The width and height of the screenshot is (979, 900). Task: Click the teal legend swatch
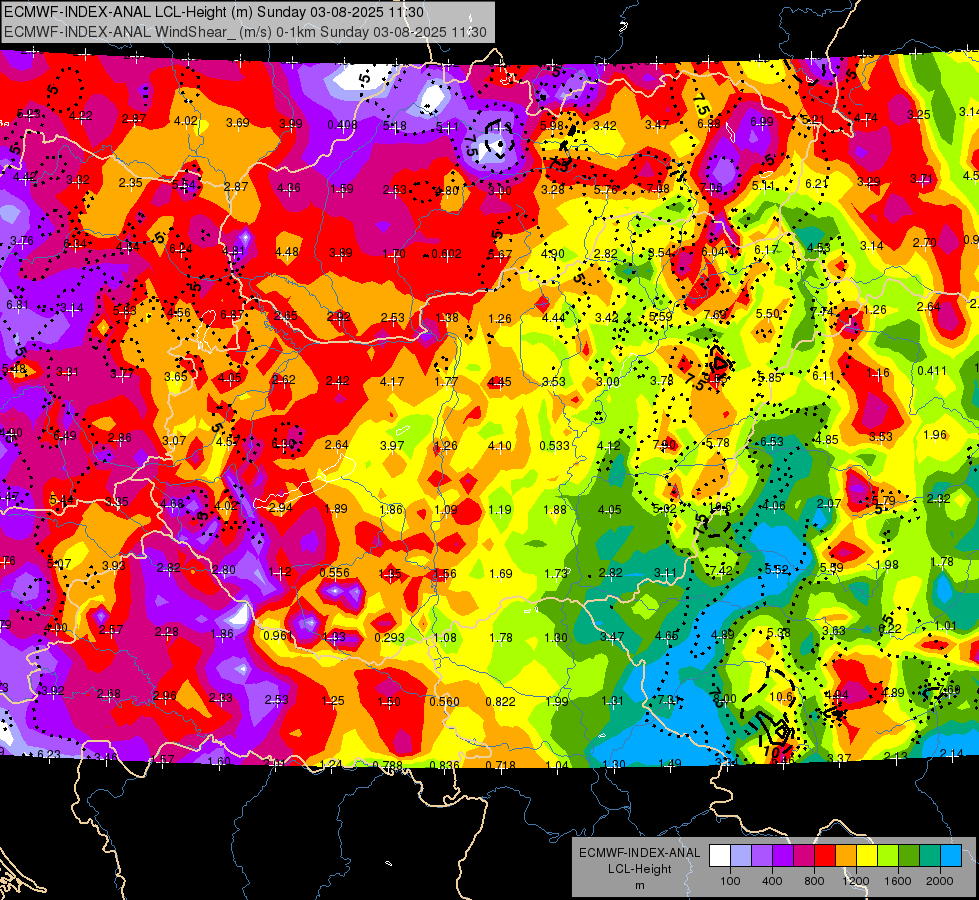pyautogui.click(x=930, y=856)
